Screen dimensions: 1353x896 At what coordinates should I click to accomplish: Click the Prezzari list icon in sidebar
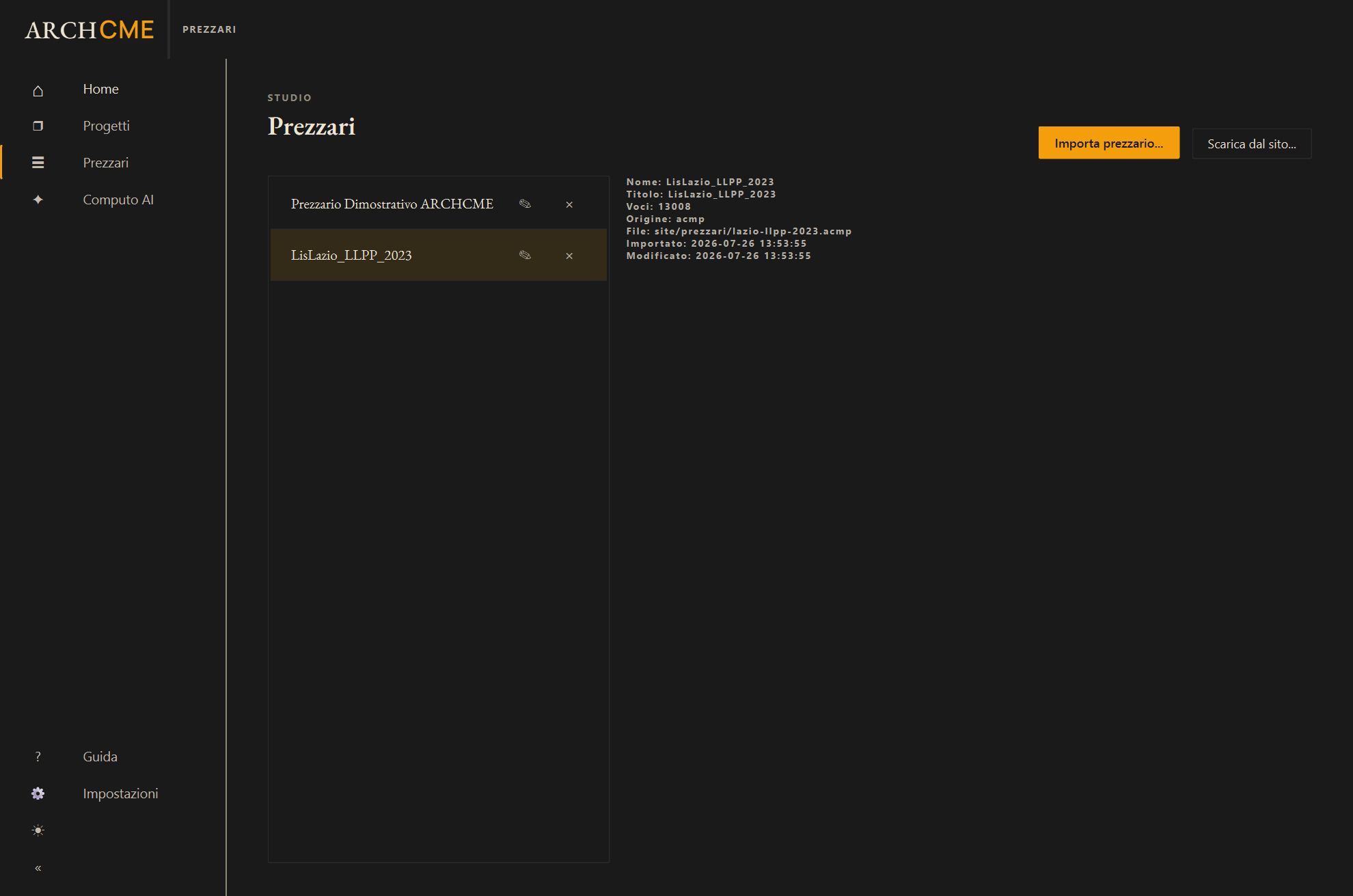click(x=38, y=163)
